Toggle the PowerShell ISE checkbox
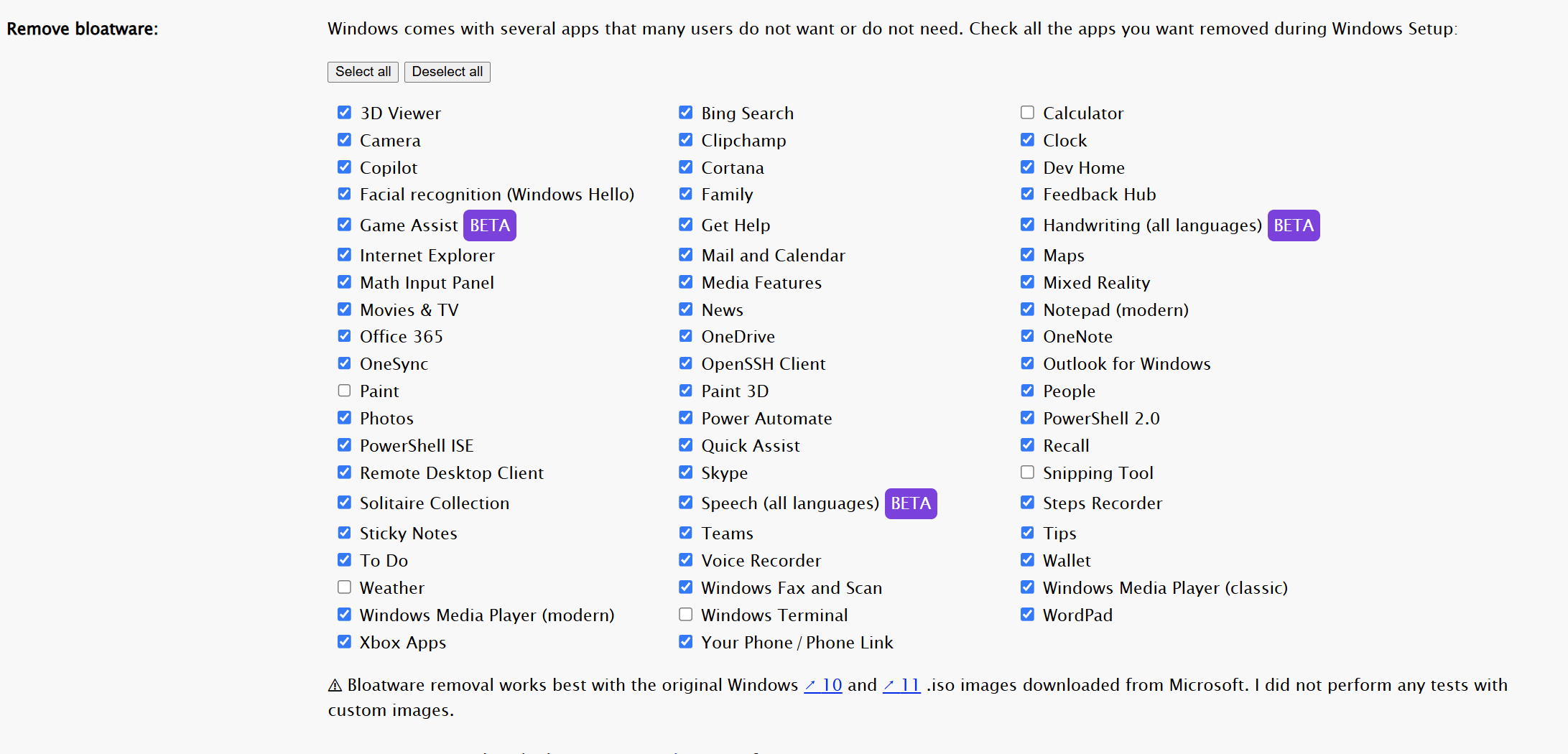 tap(345, 445)
